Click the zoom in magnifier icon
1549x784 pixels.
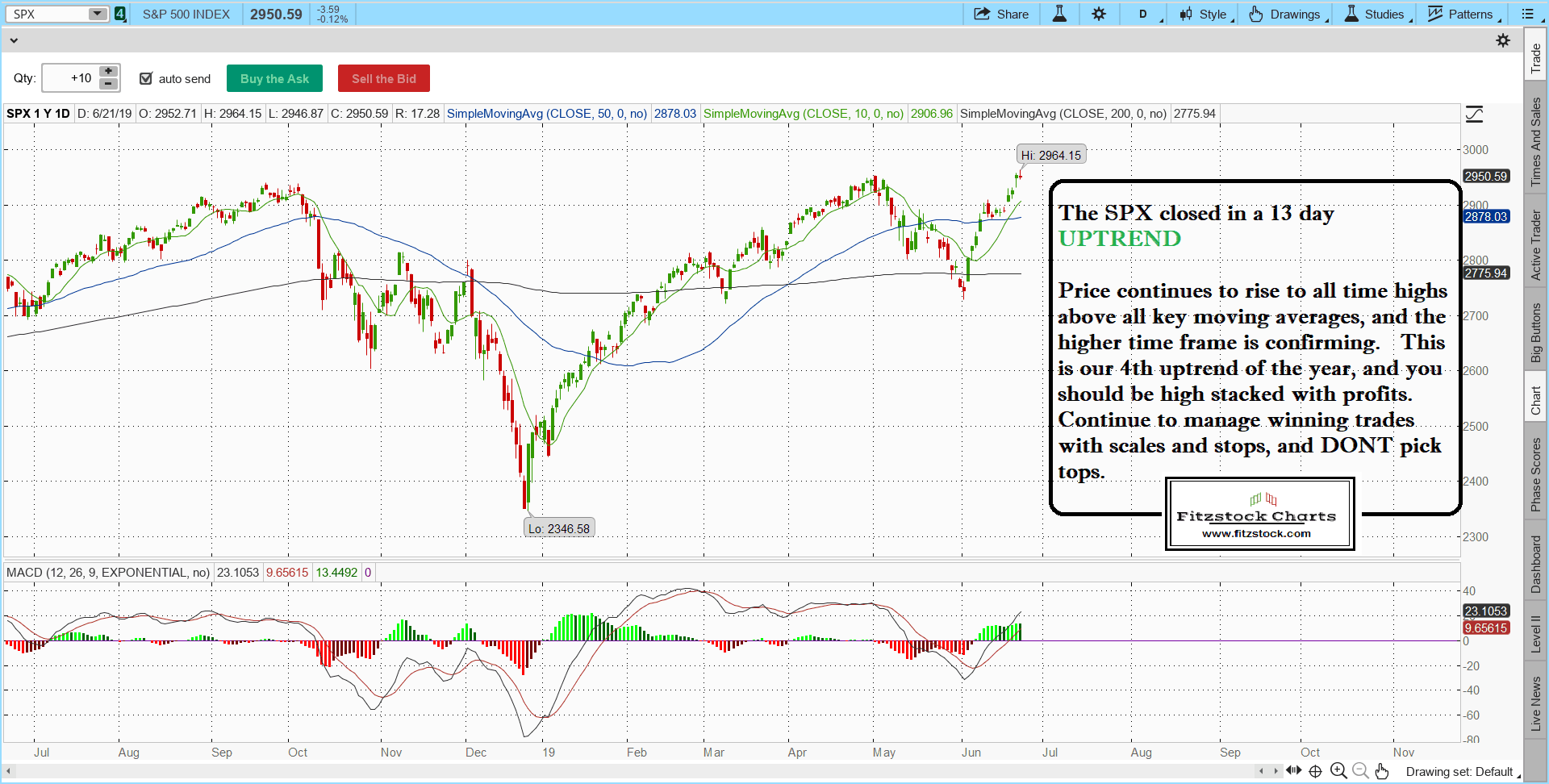(x=1338, y=771)
